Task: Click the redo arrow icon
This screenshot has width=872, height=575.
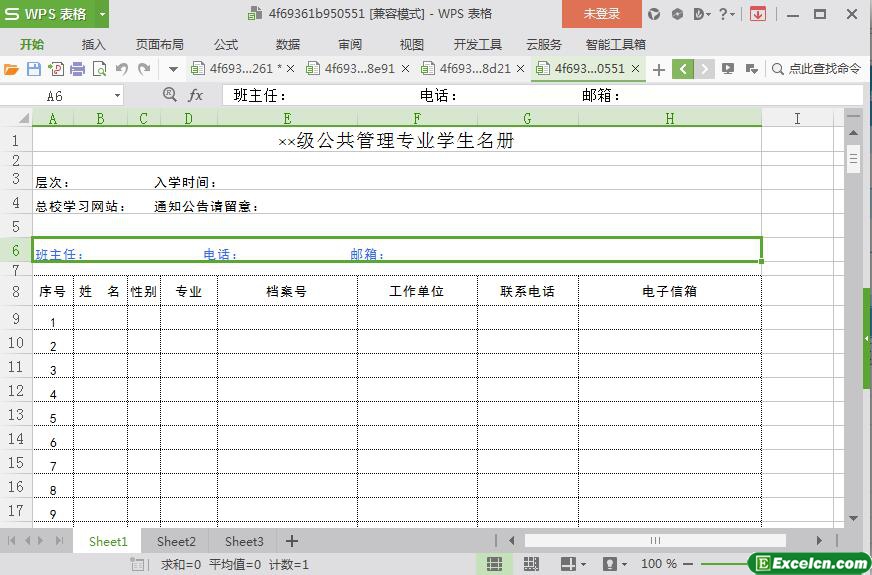Action: (144, 69)
